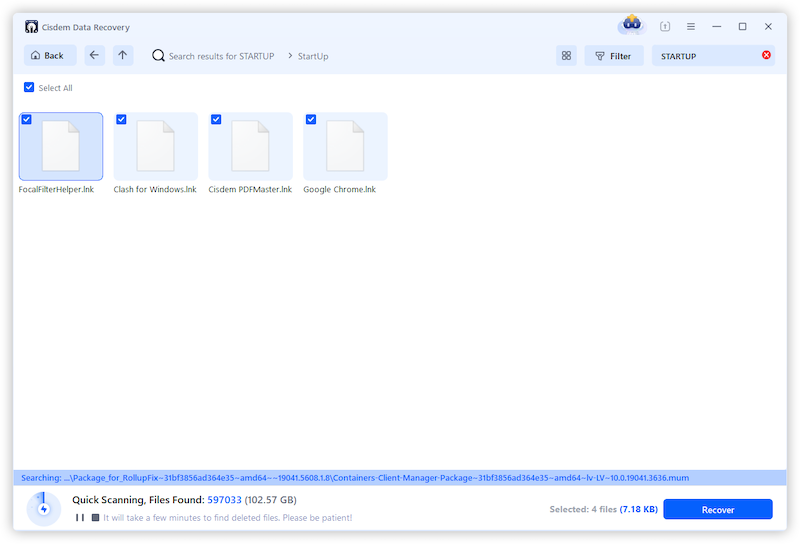Image resolution: width=800 pixels, height=544 pixels.
Task: Uncheck Clash for Windows.lnk checkbox
Action: click(121, 119)
